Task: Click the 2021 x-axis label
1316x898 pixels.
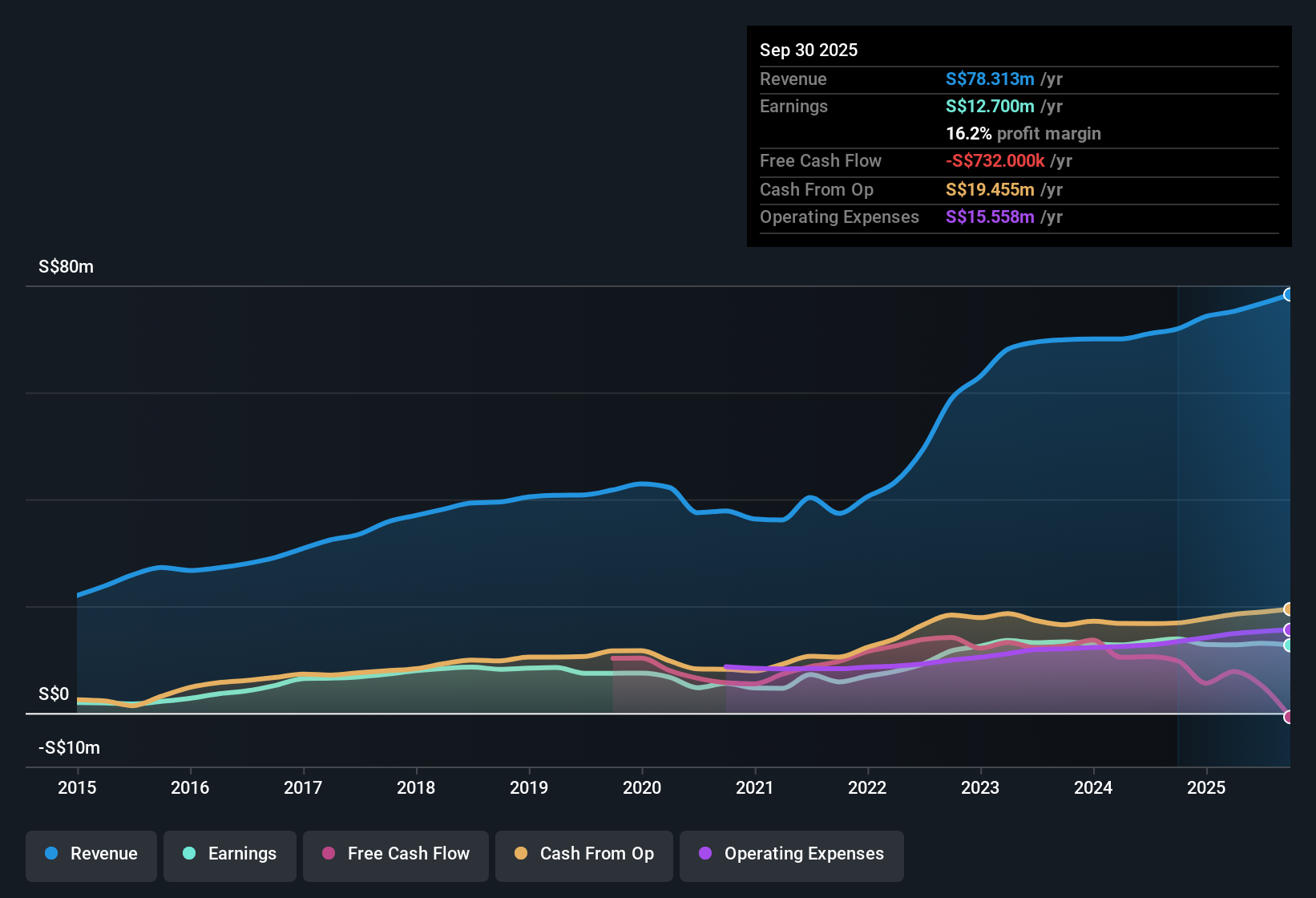Action: pos(755,787)
